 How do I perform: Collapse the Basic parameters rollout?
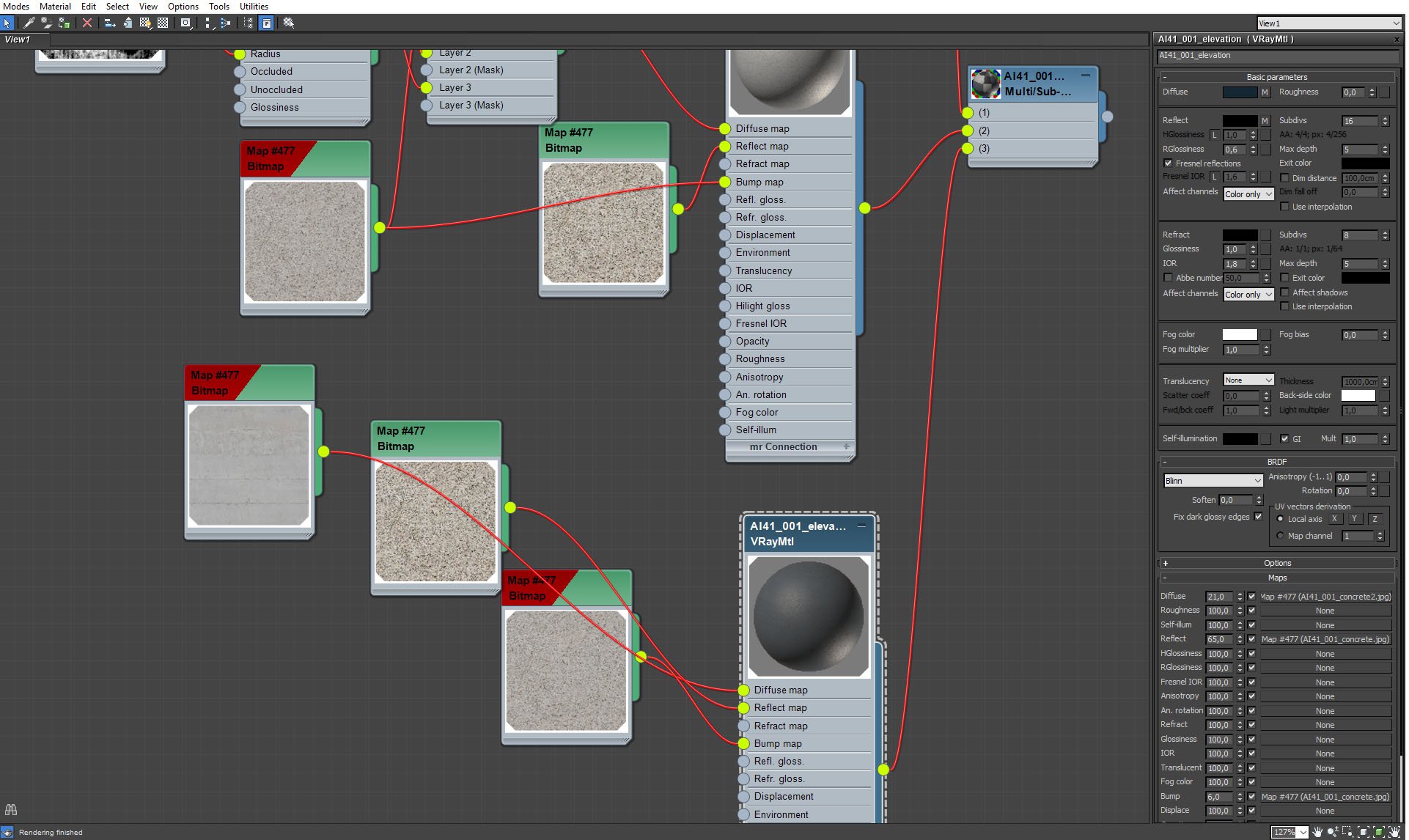(x=1276, y=77)
